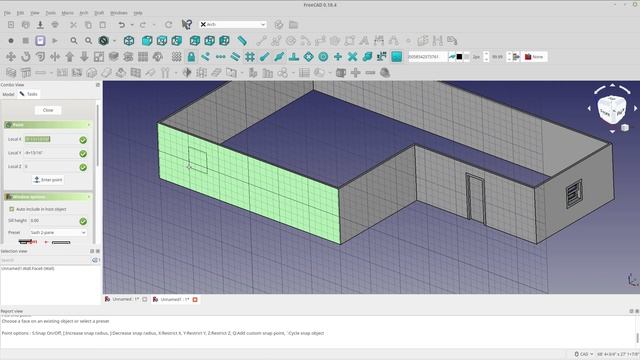Open the Arch workbench selector dropdown
The image size is (640, 360).
point(233,24)
